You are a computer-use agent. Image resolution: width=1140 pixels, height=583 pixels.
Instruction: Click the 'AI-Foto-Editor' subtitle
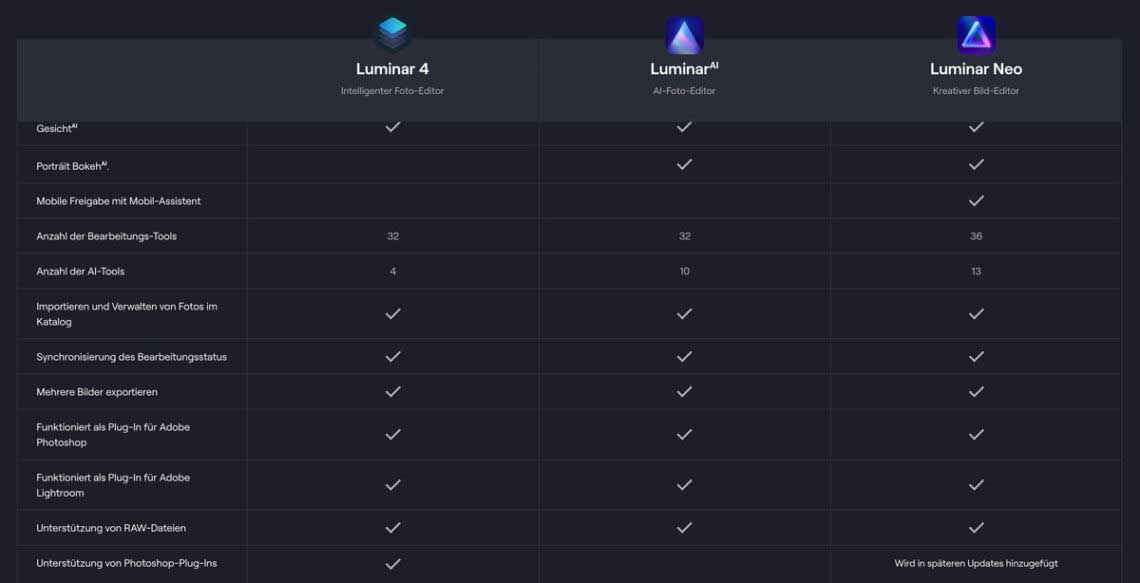pyautogui.click(x=684, y=91)
